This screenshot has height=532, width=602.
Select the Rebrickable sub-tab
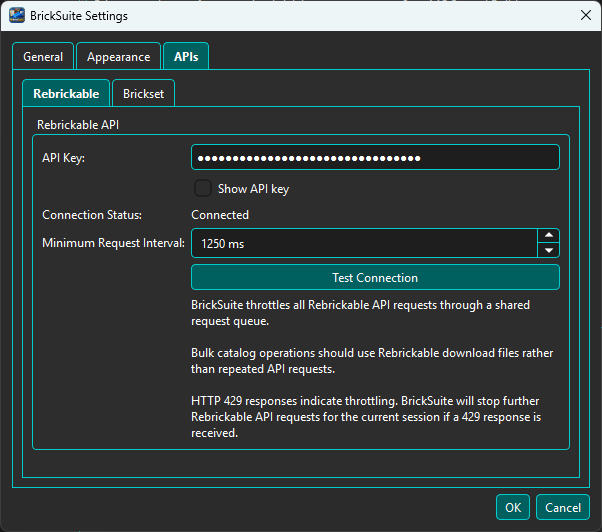(x=66, y=93)
